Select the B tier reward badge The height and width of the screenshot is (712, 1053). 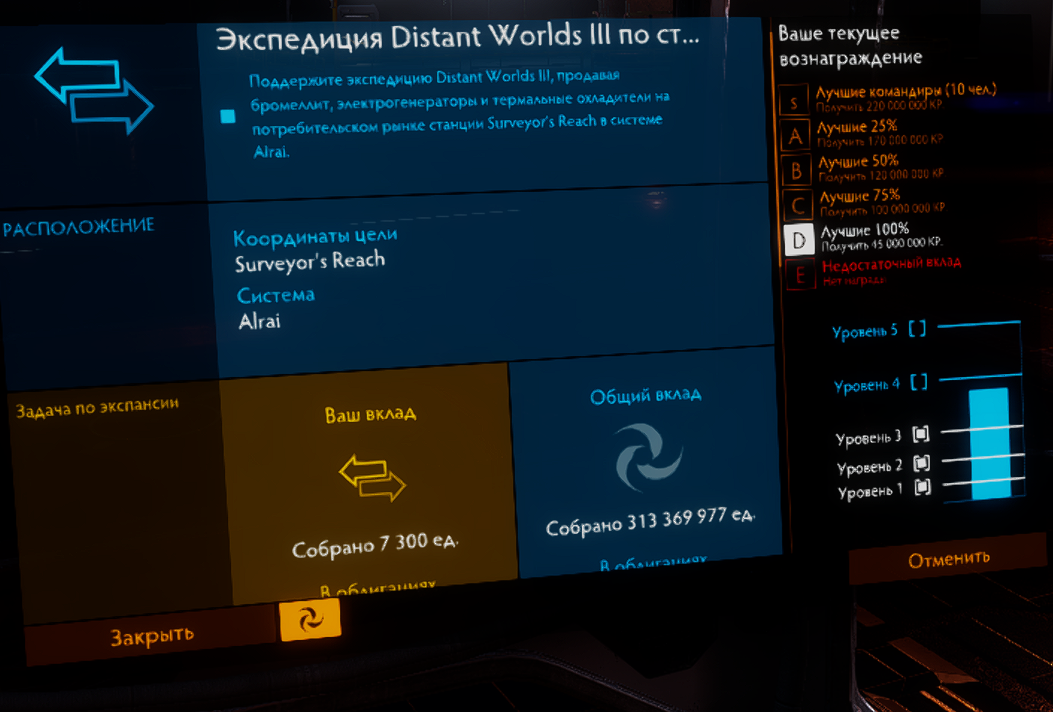click(x=796, y=171)
